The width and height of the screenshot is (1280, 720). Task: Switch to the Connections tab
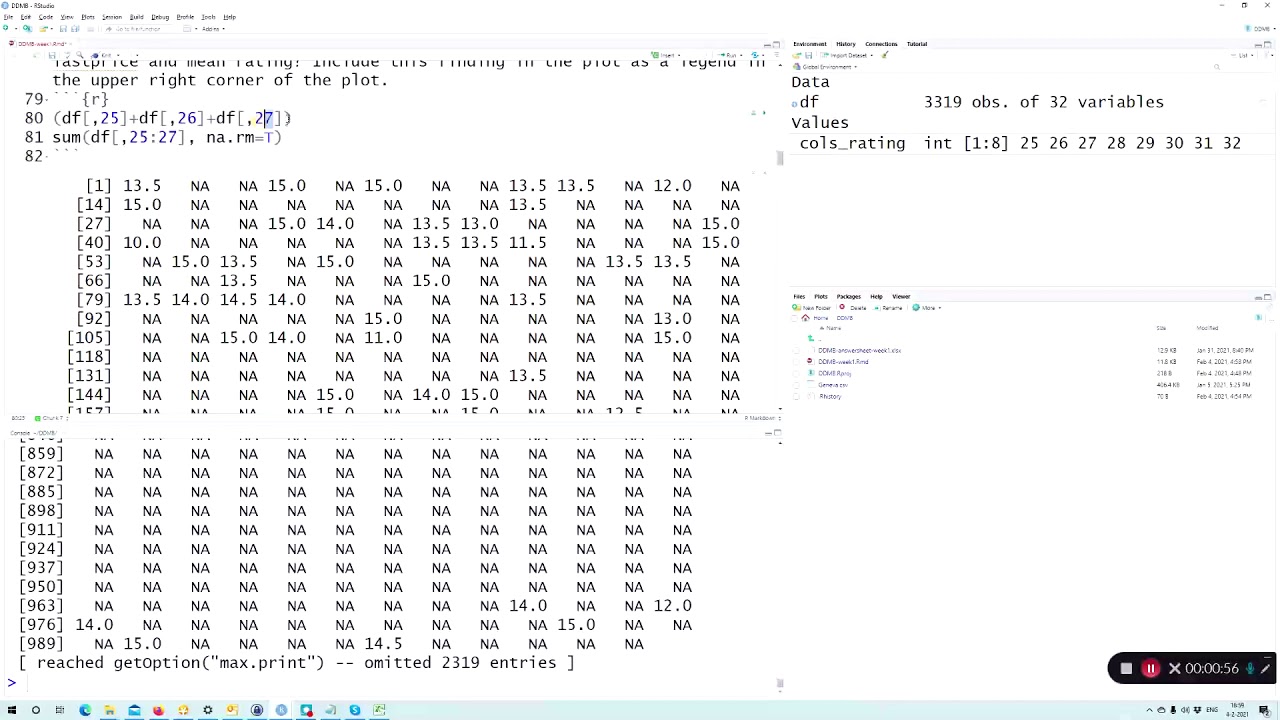[x=881, y=44]
